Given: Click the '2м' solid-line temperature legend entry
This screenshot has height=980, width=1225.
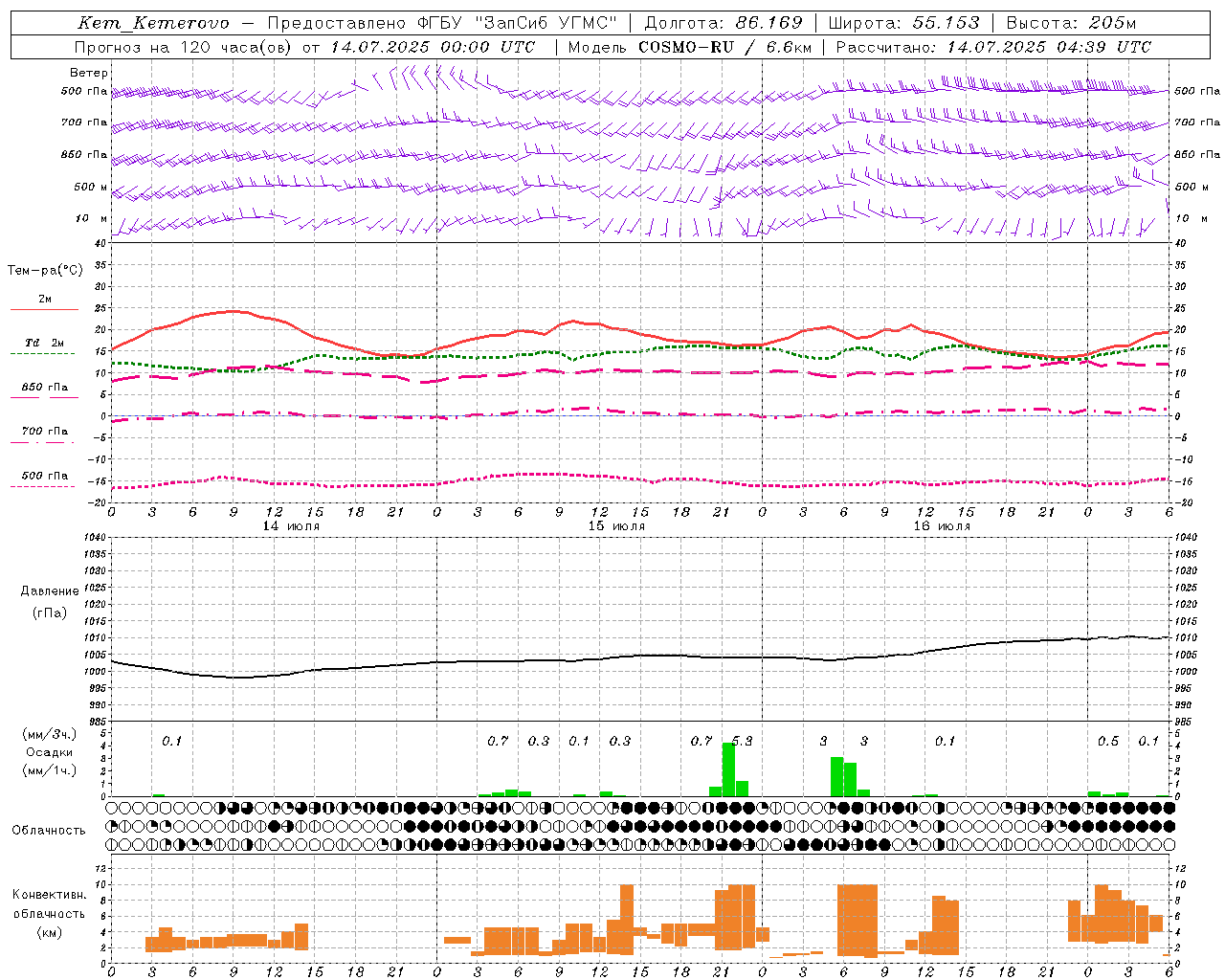Looking at the screenshot, I should (x=45, y=300).
